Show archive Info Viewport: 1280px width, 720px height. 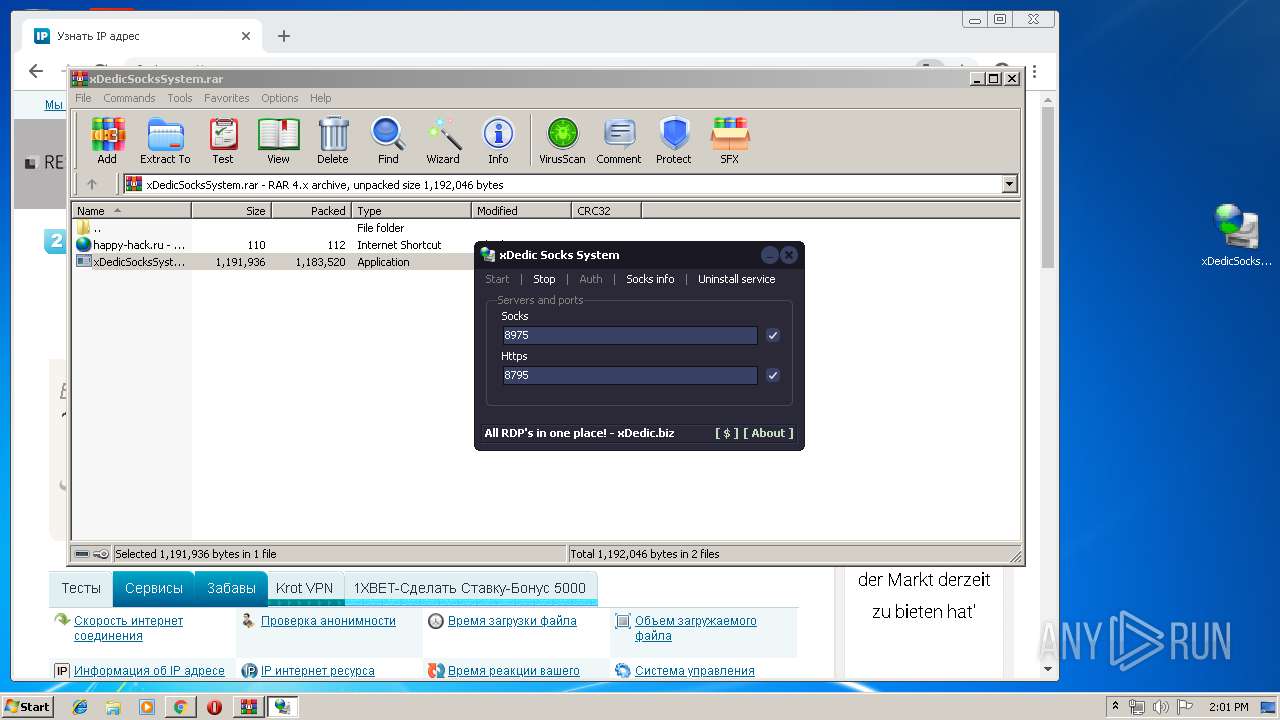coord(498,140)
